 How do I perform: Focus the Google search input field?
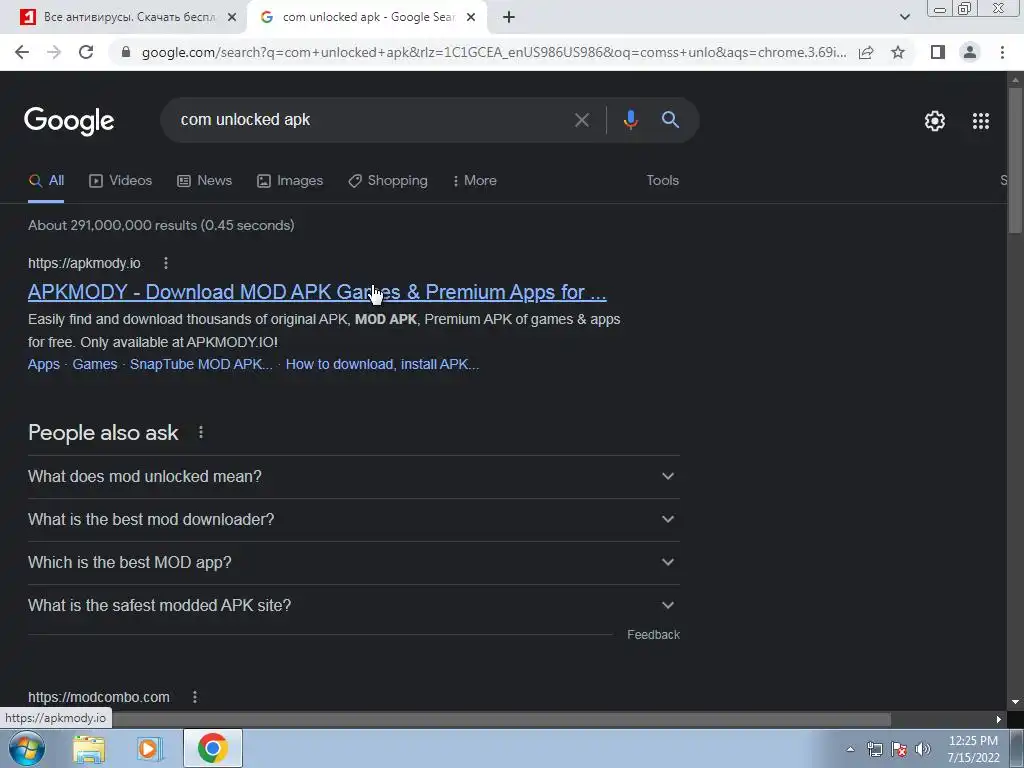(x=372, y=120)
